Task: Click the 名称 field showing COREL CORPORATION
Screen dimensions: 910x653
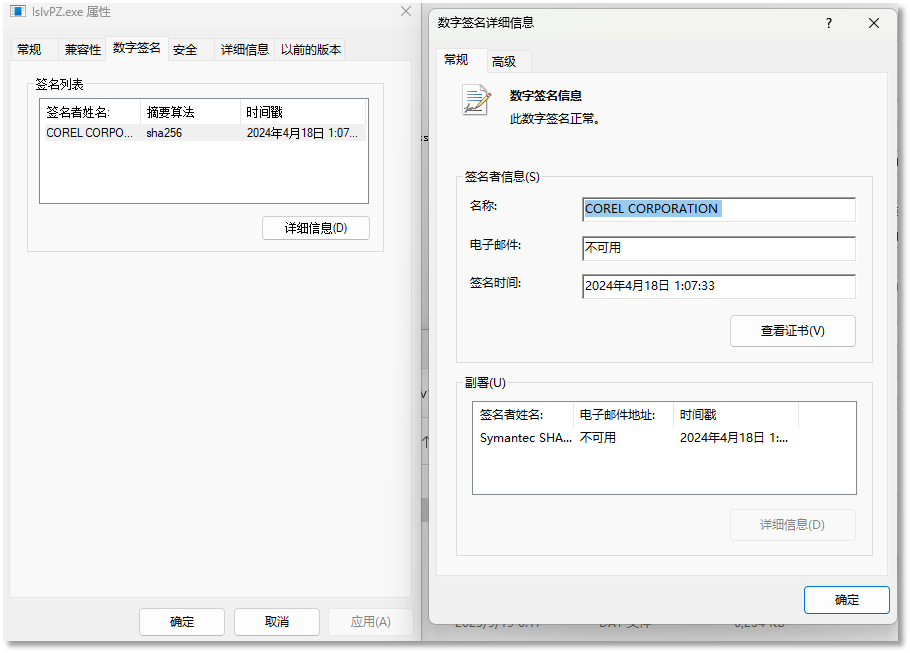Action: click(x=718, y=208)
